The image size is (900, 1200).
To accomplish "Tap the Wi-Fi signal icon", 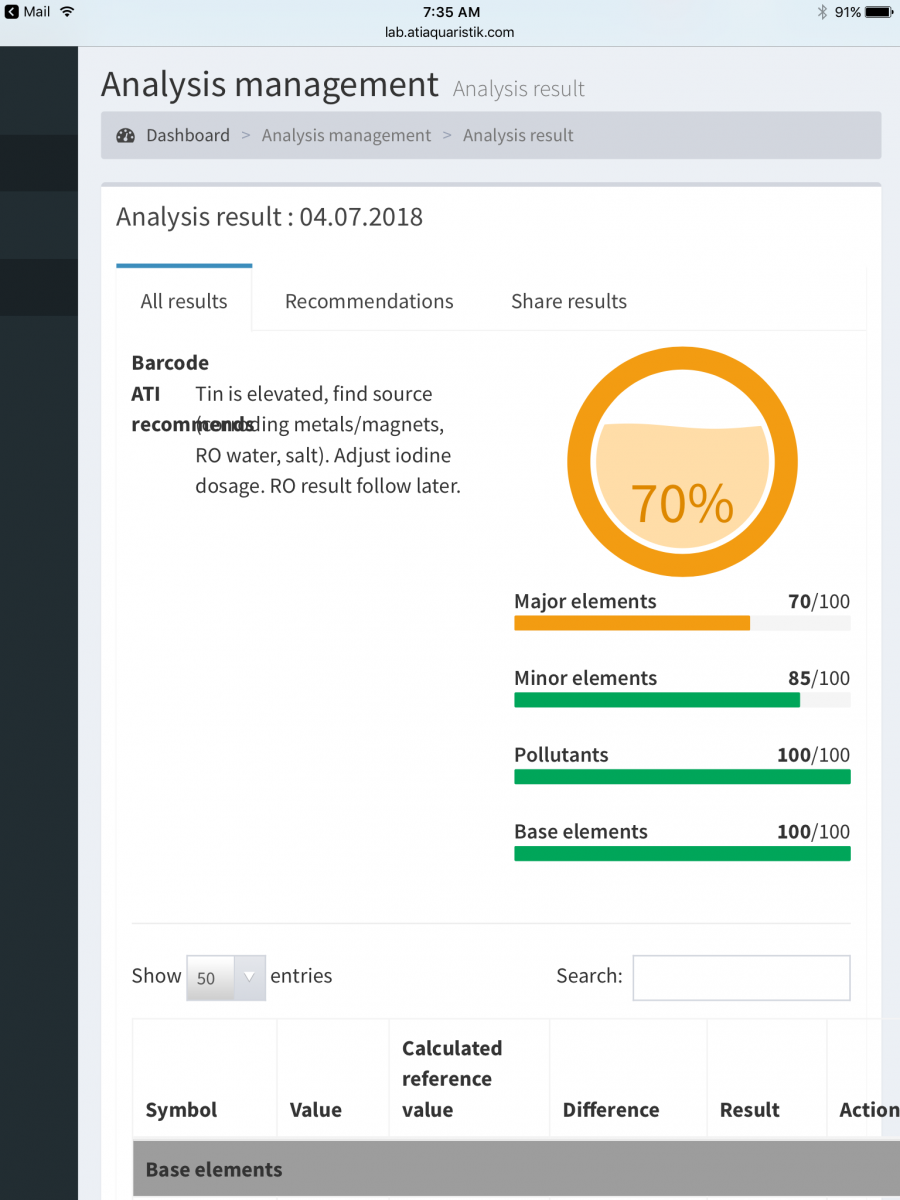I will [67, 12].
